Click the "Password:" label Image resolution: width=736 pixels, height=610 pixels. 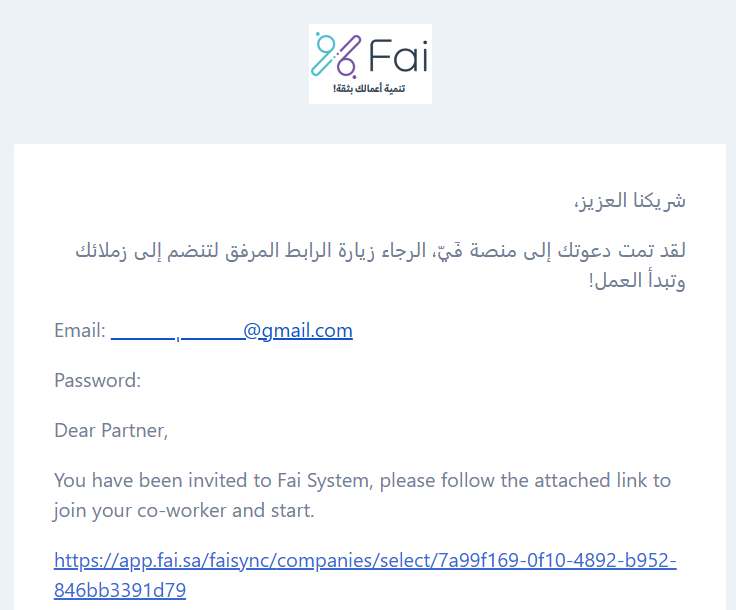click(98, 381)
